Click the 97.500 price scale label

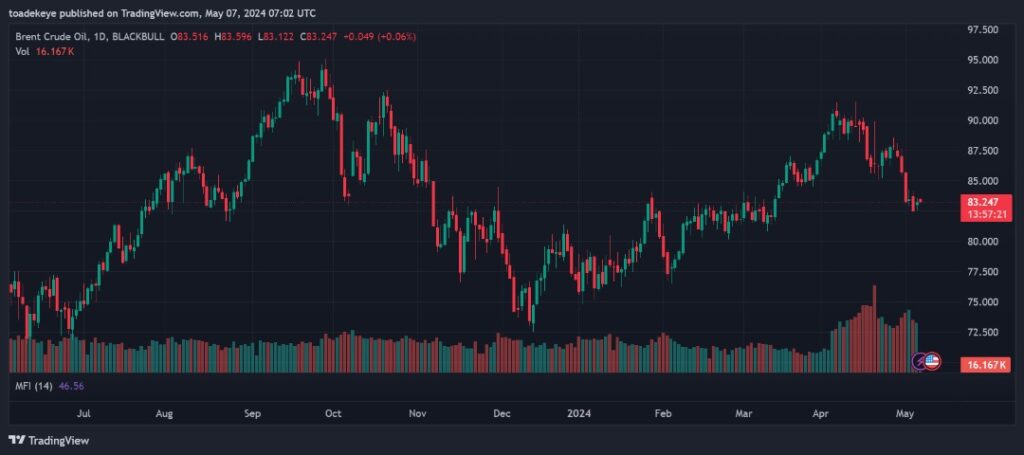tap(979, 30)
